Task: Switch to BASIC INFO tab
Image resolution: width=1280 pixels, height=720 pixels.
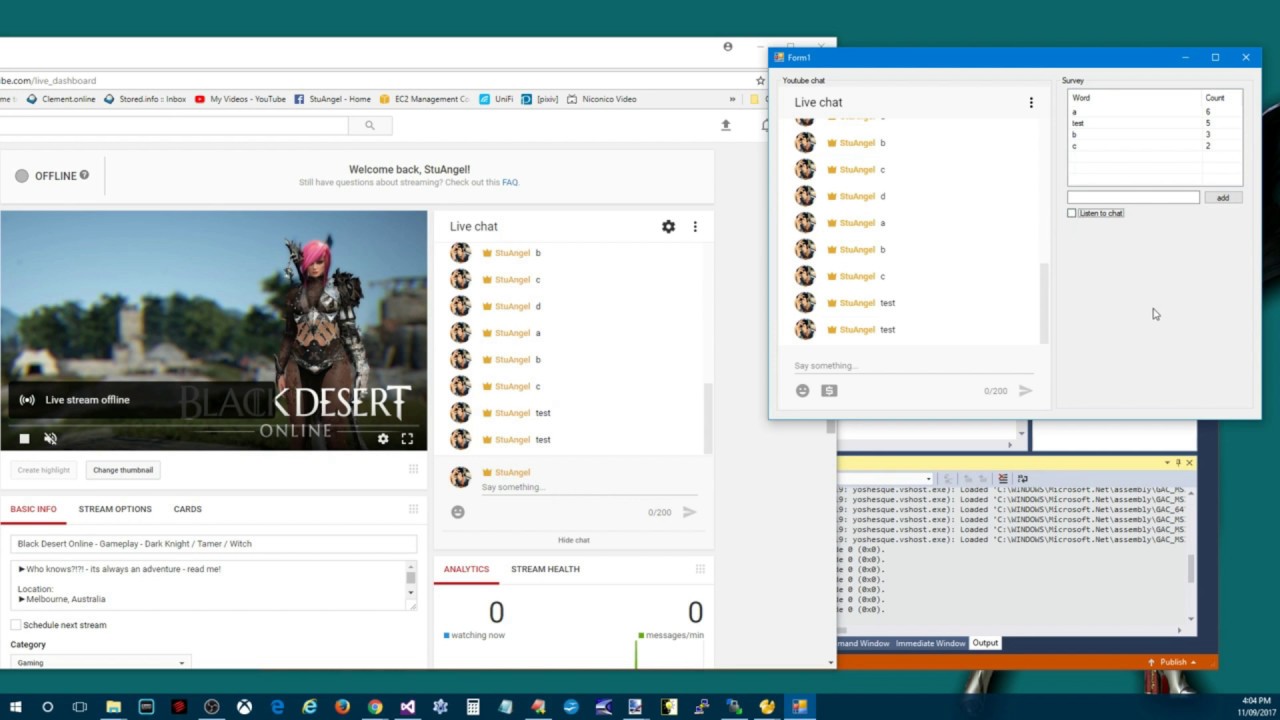Action: (x=33, y=509)
